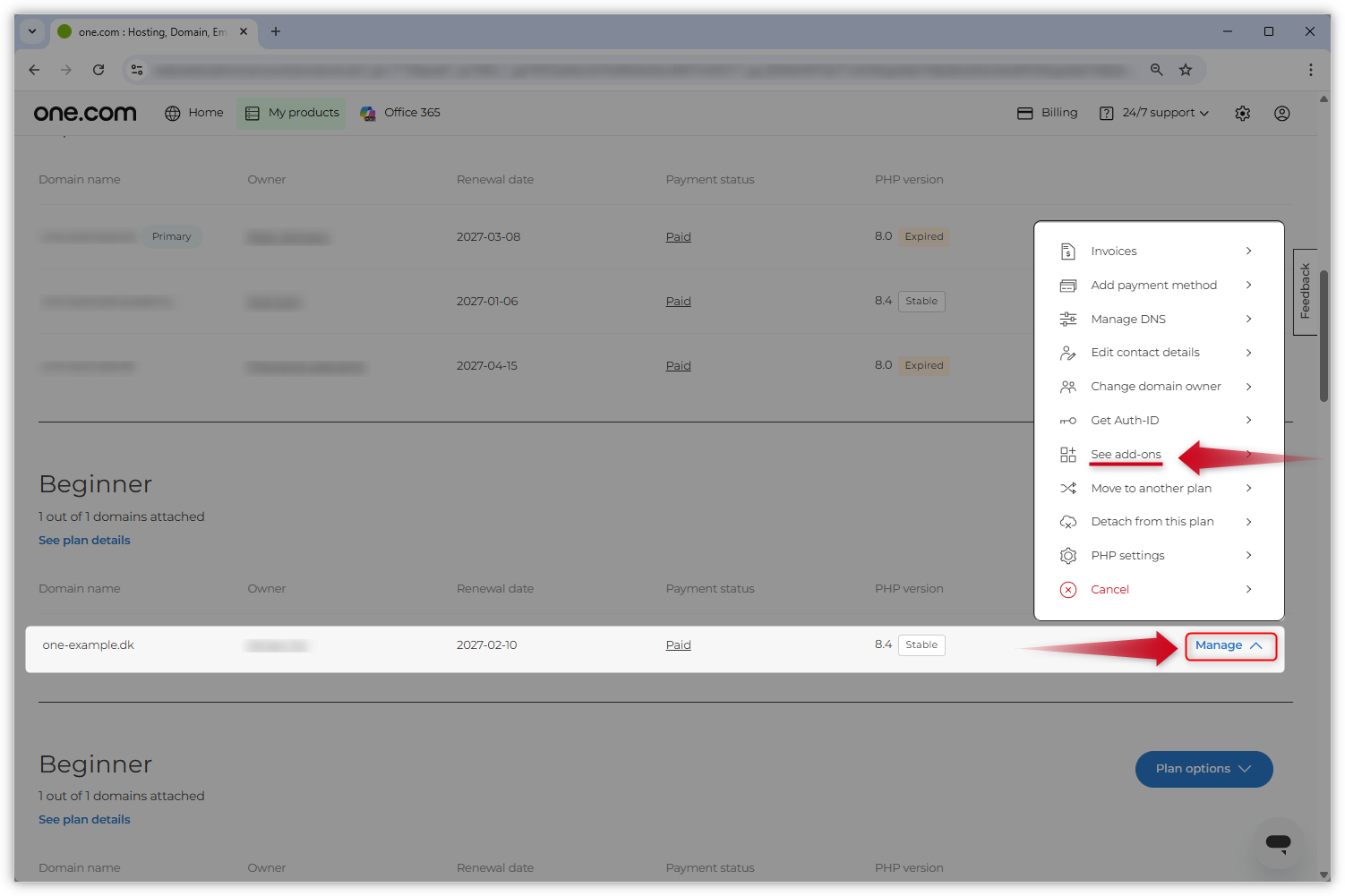1345x896 pixels.
Task: Click the Auth-ID key icon
Action: pos(1068,421)
